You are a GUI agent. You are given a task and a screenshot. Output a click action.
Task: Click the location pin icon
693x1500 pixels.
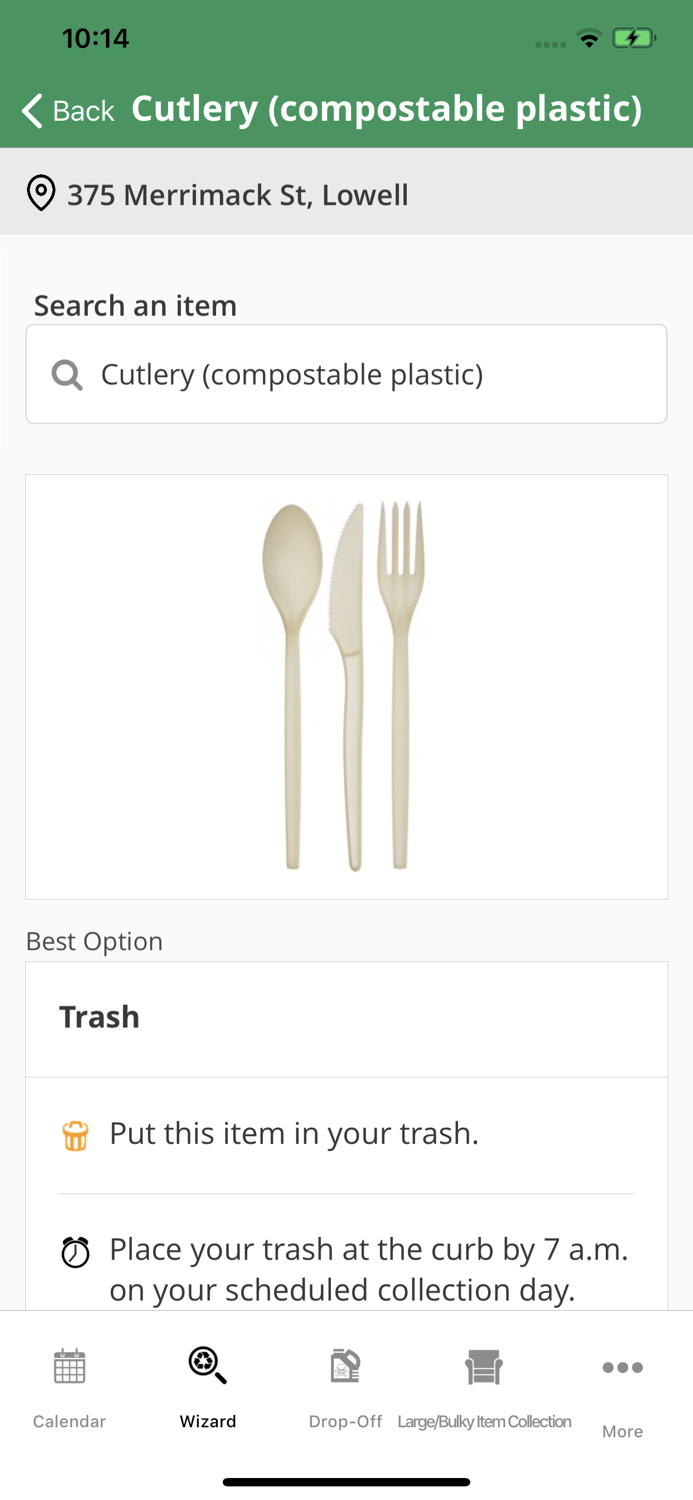[40, 192]
